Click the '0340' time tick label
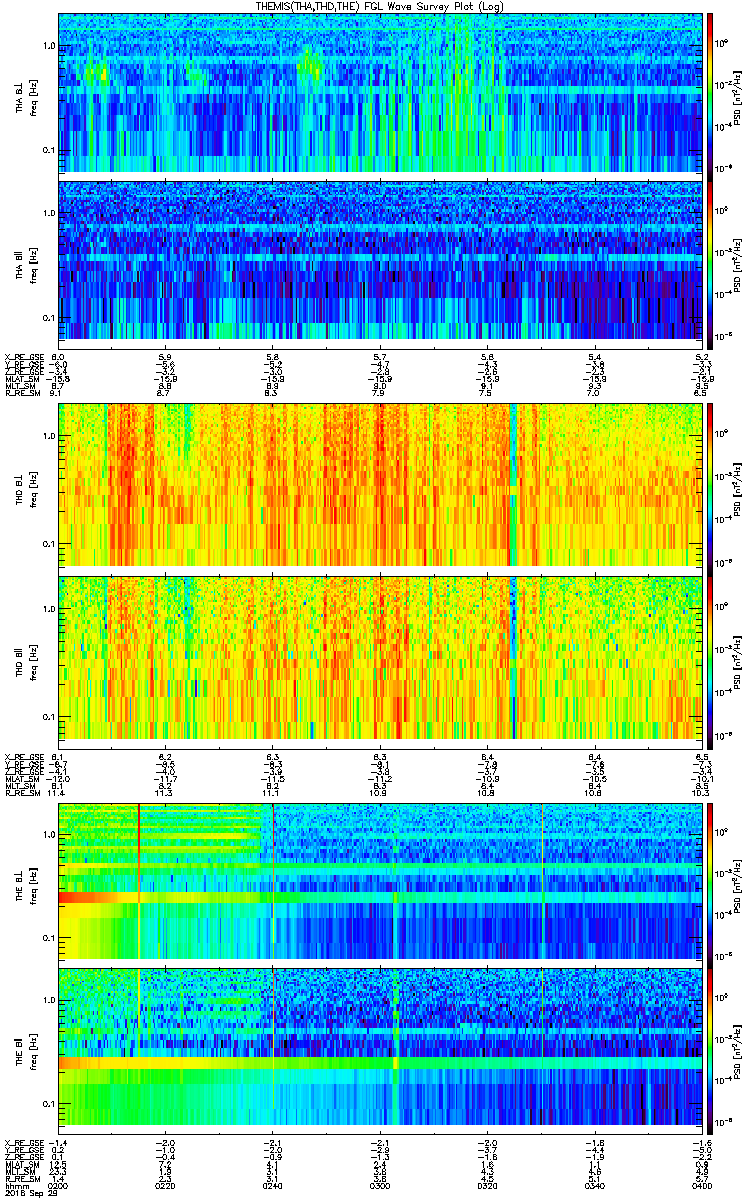The height and width of the screenshot is (1200, 750). tap(594, 1184)
